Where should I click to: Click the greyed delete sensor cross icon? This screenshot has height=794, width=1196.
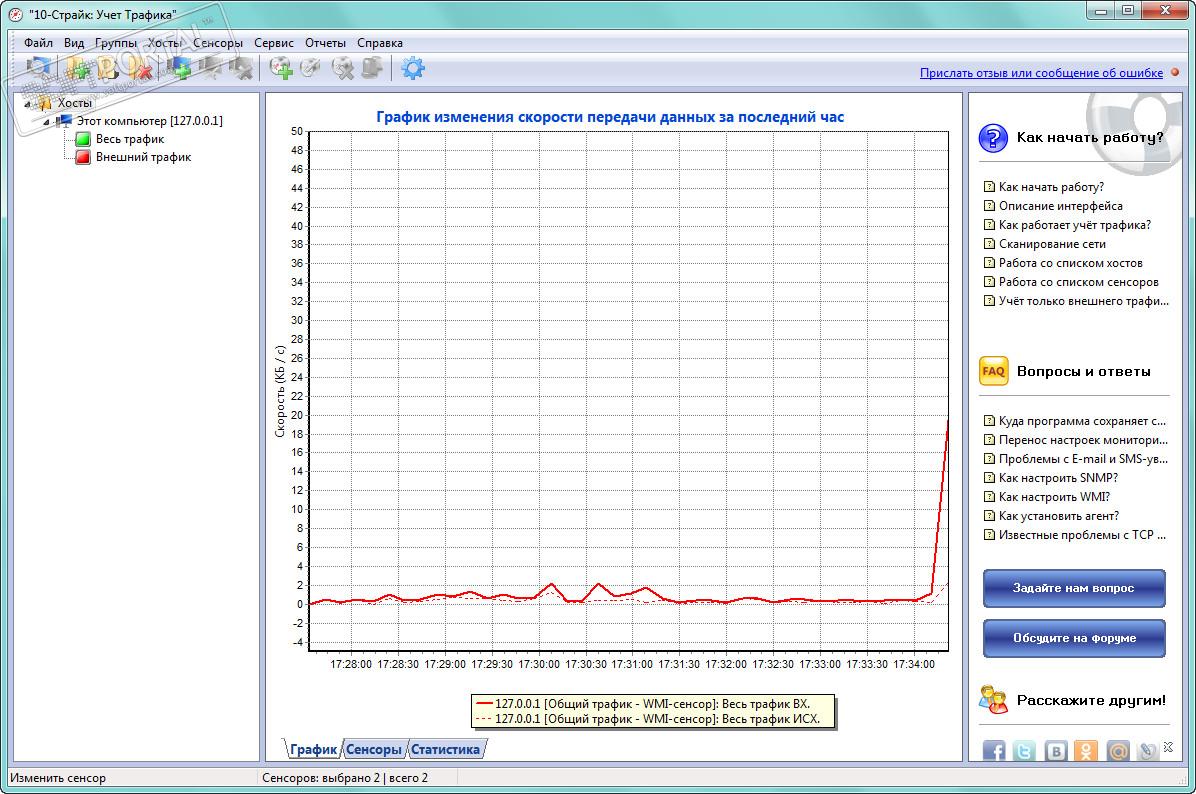click(x=342, y=69)
